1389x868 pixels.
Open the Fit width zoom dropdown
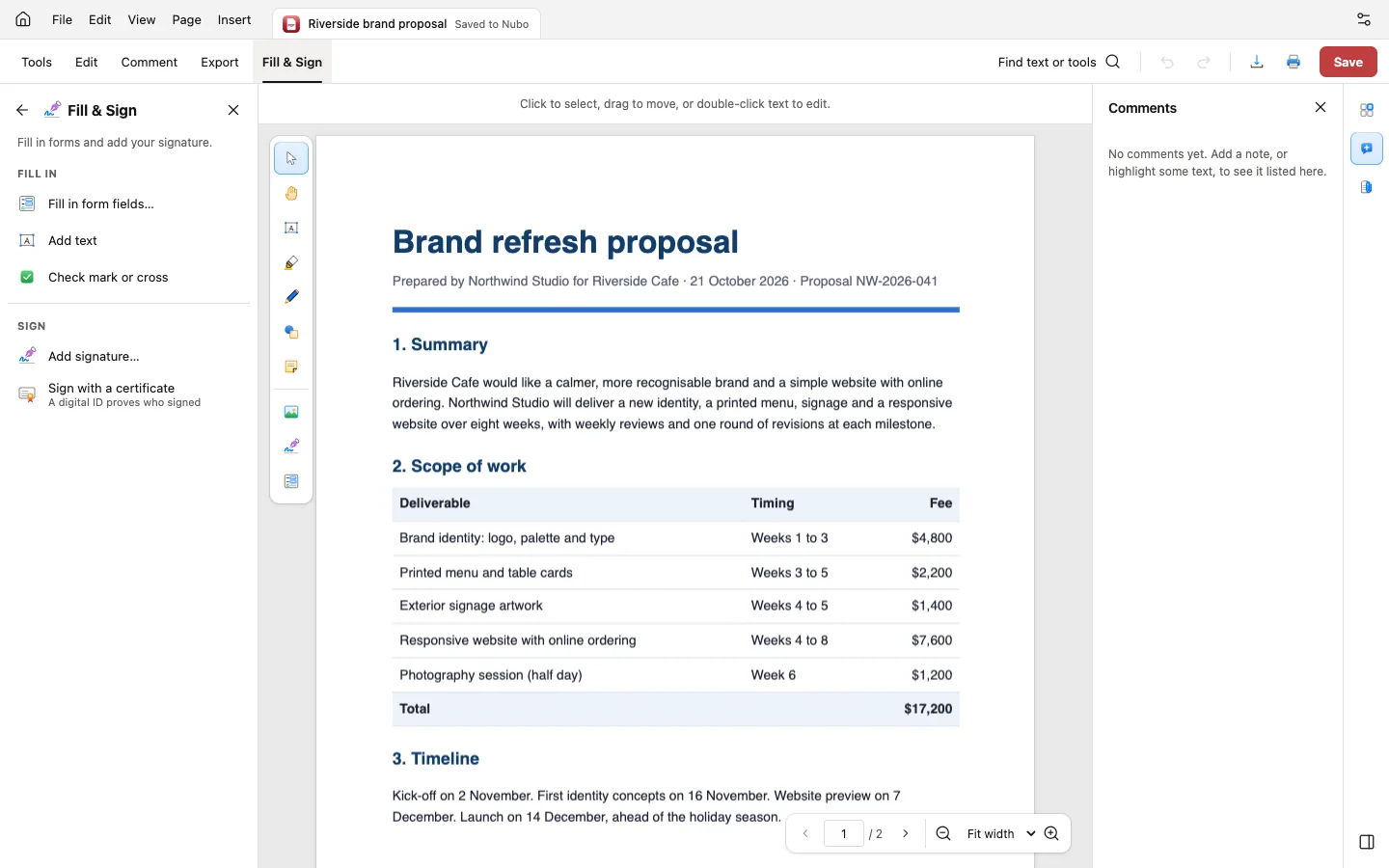(x=1000, y=833)
